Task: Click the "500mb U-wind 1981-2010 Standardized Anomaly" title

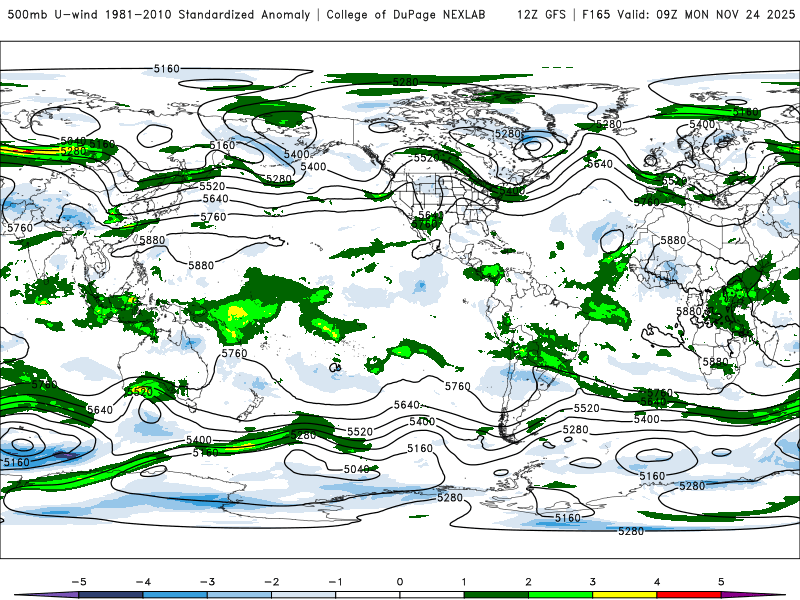Action: [x=159, y=14]
